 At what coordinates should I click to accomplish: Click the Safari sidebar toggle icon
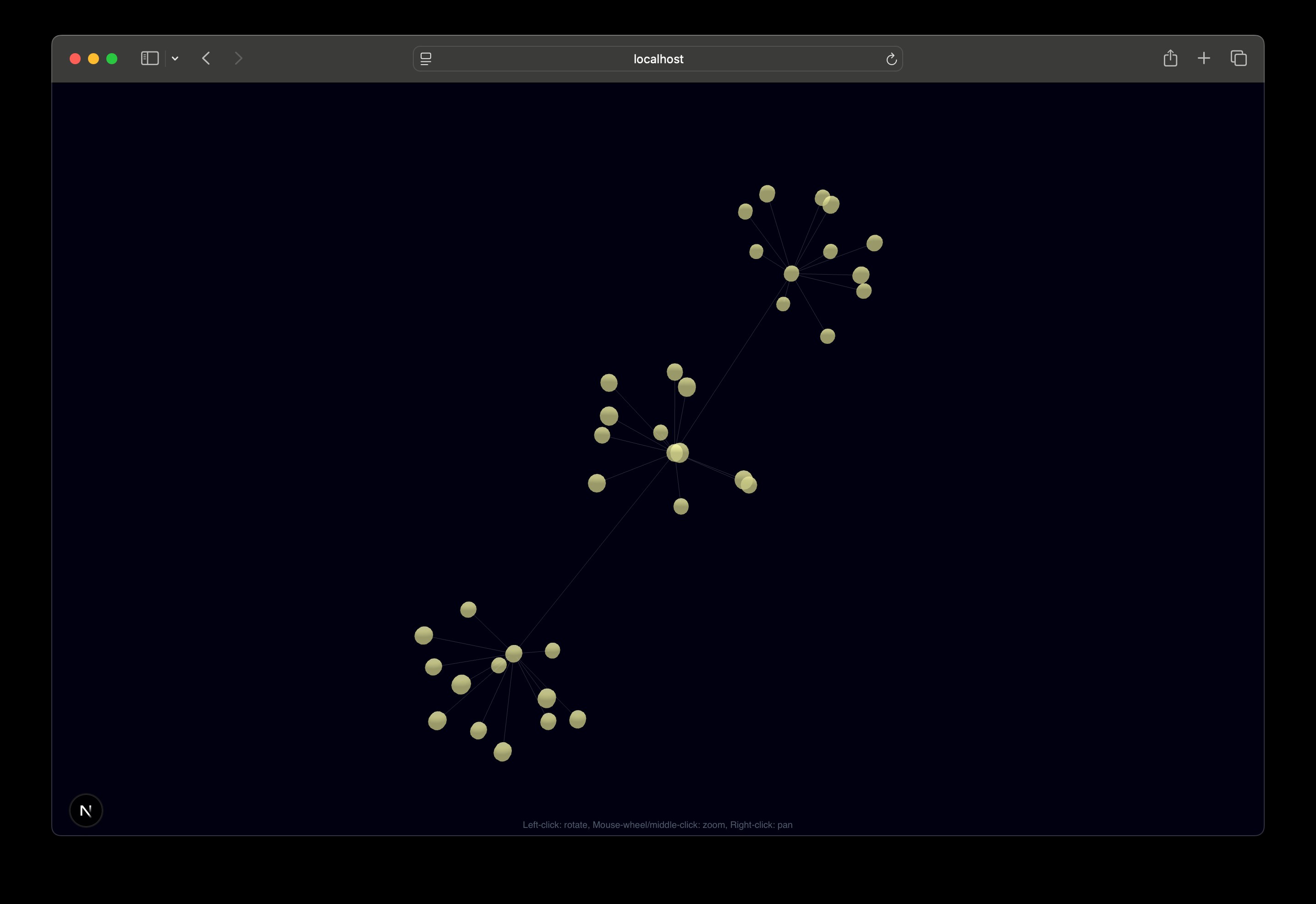tap(149, 58)
